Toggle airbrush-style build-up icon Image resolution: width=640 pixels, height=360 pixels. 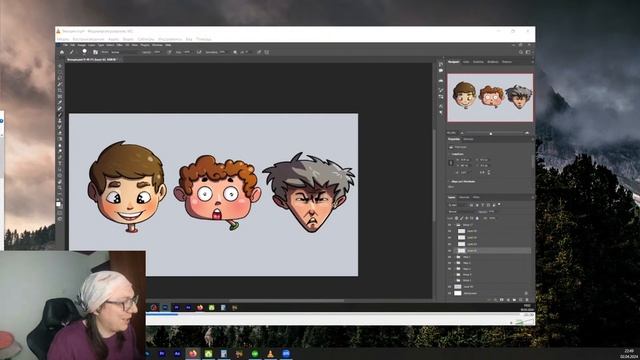pyautogui.click(x=199, y=52)
